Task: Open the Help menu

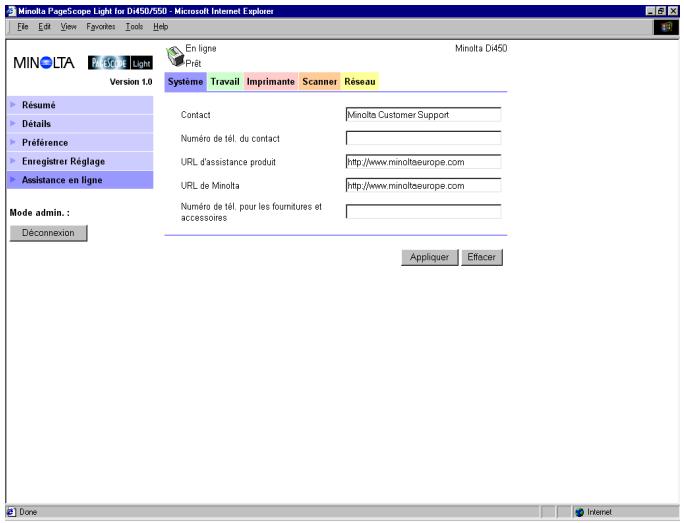Action: pos(161,27)
